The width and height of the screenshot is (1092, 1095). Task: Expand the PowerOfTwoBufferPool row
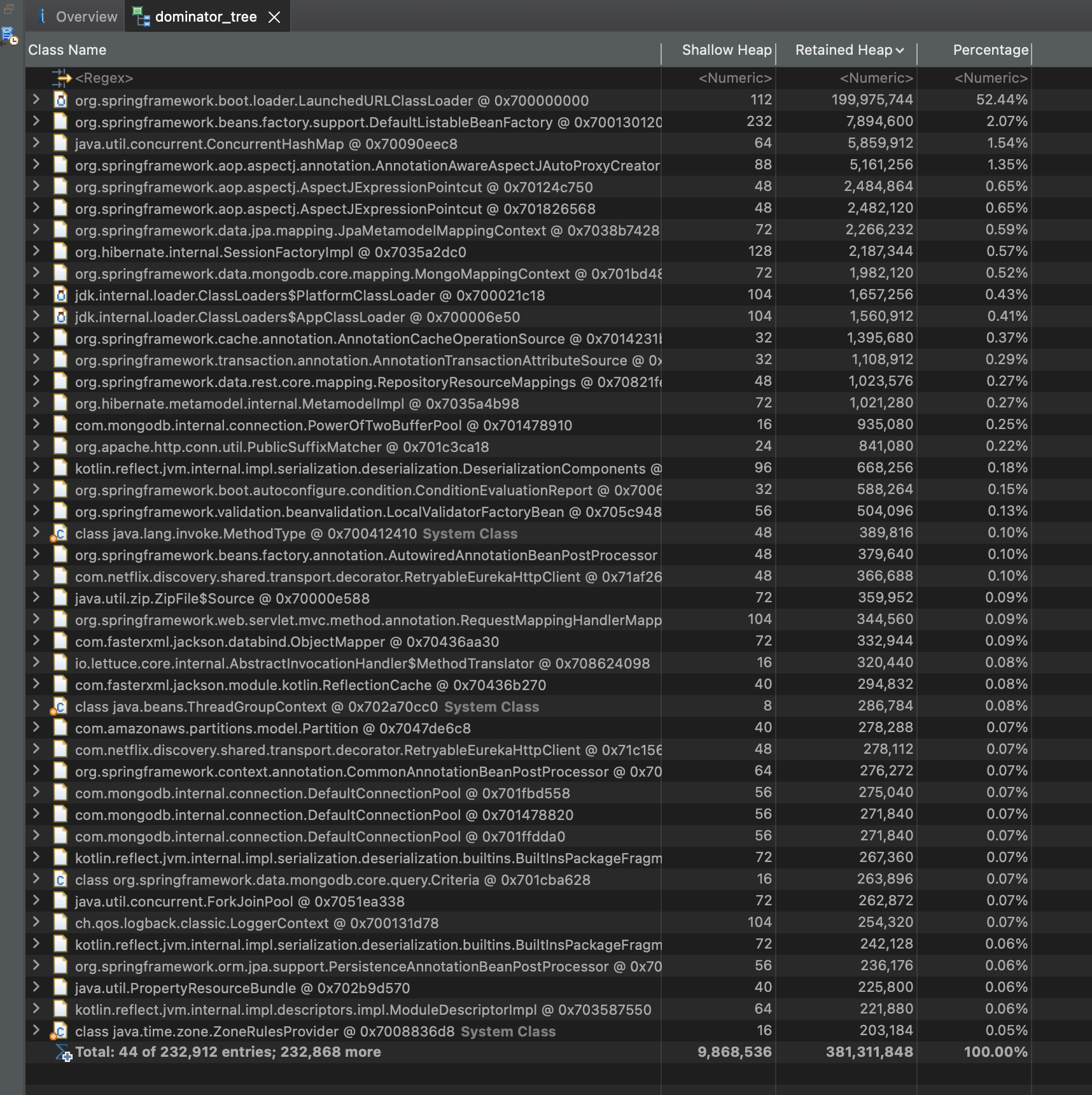click(36, 425)
